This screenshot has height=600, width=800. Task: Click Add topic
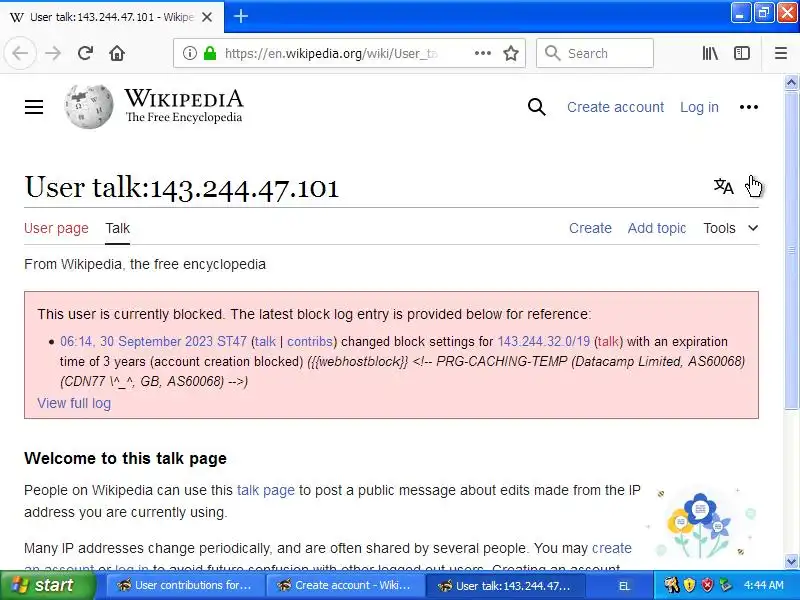coord(657,228)
